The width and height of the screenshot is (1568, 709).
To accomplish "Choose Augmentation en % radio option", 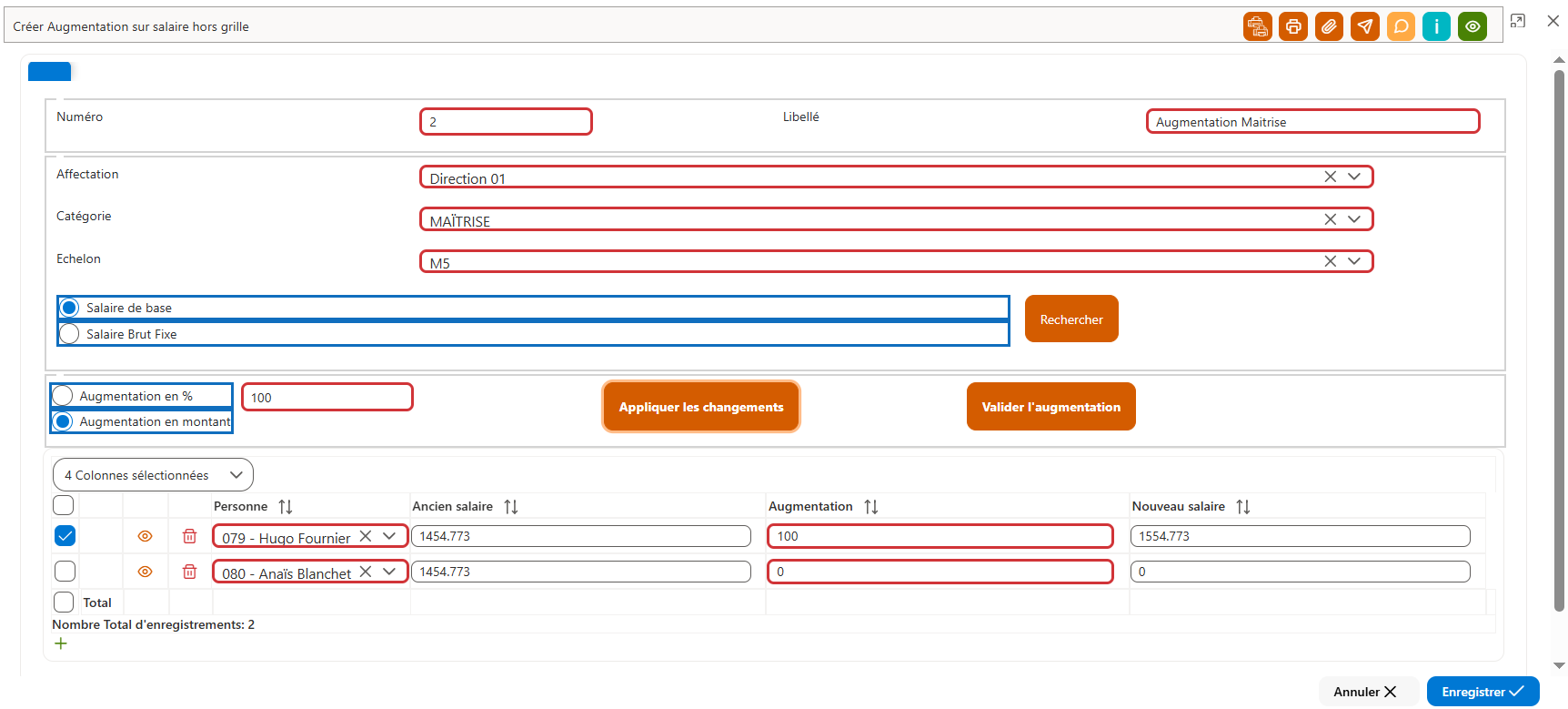I will point(63,396).
